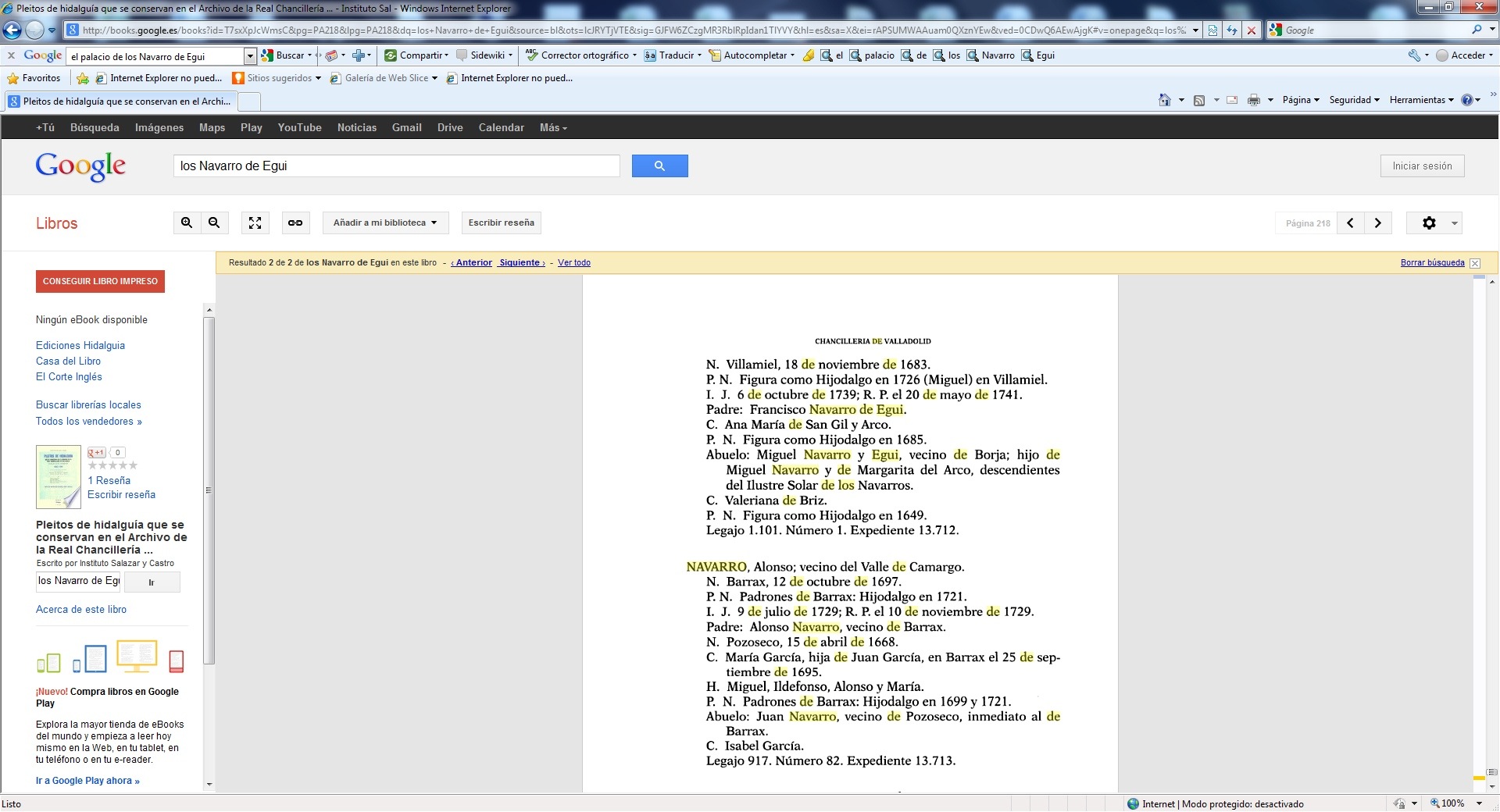Viewport: 1500px width, 812px height.
Task: Click the Conseguir Libro Impreso button
Action: [100, 282]
